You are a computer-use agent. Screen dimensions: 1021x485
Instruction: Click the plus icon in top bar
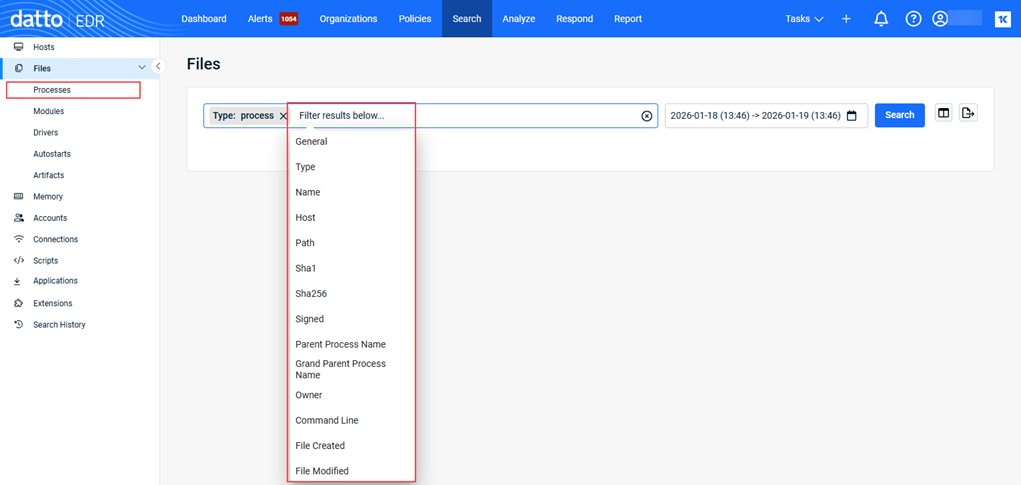point(846,19)
